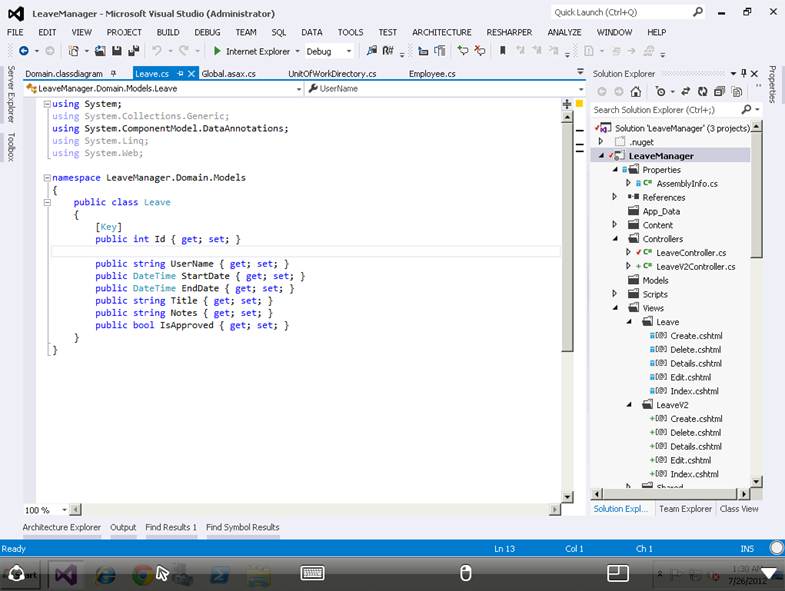Open the 100 % zoom dropdown

click(x=64, y=510)
